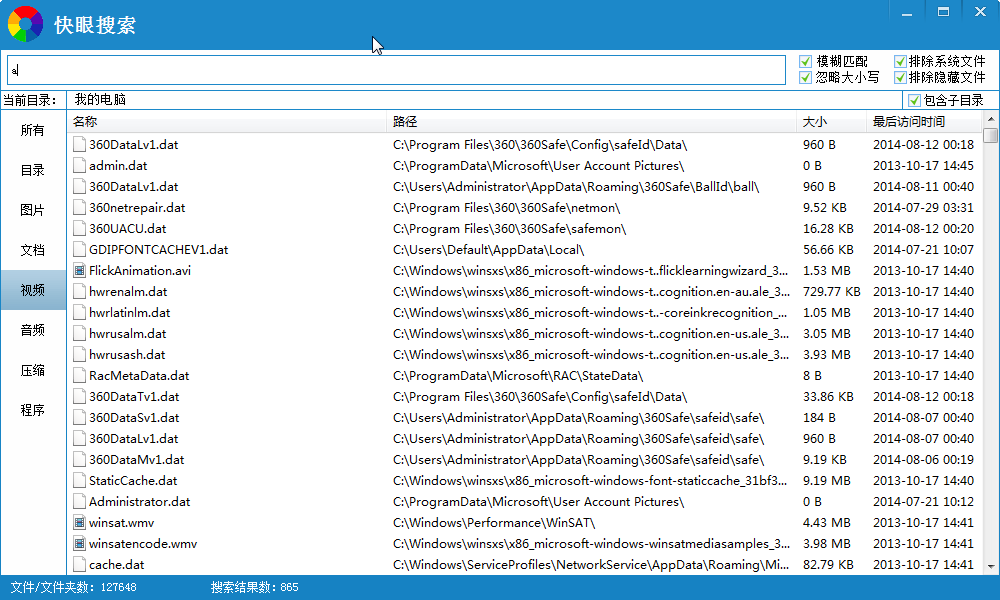The image size is (1000, 600).
Task: Click the RacMetaData.dat file icon
Action: coord(80,376)
